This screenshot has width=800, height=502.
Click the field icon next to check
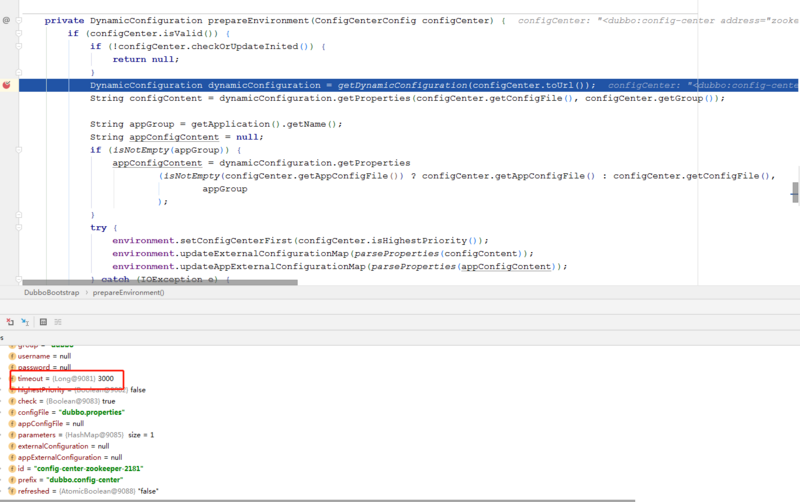12,401
